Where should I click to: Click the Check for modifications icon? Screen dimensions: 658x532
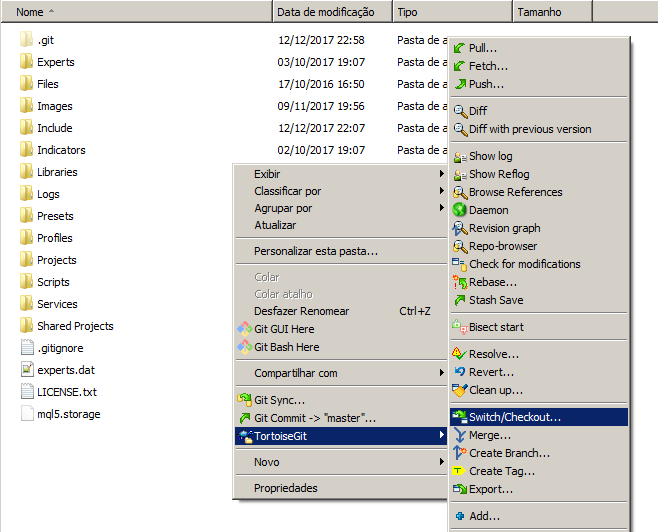tap(460, 264)
